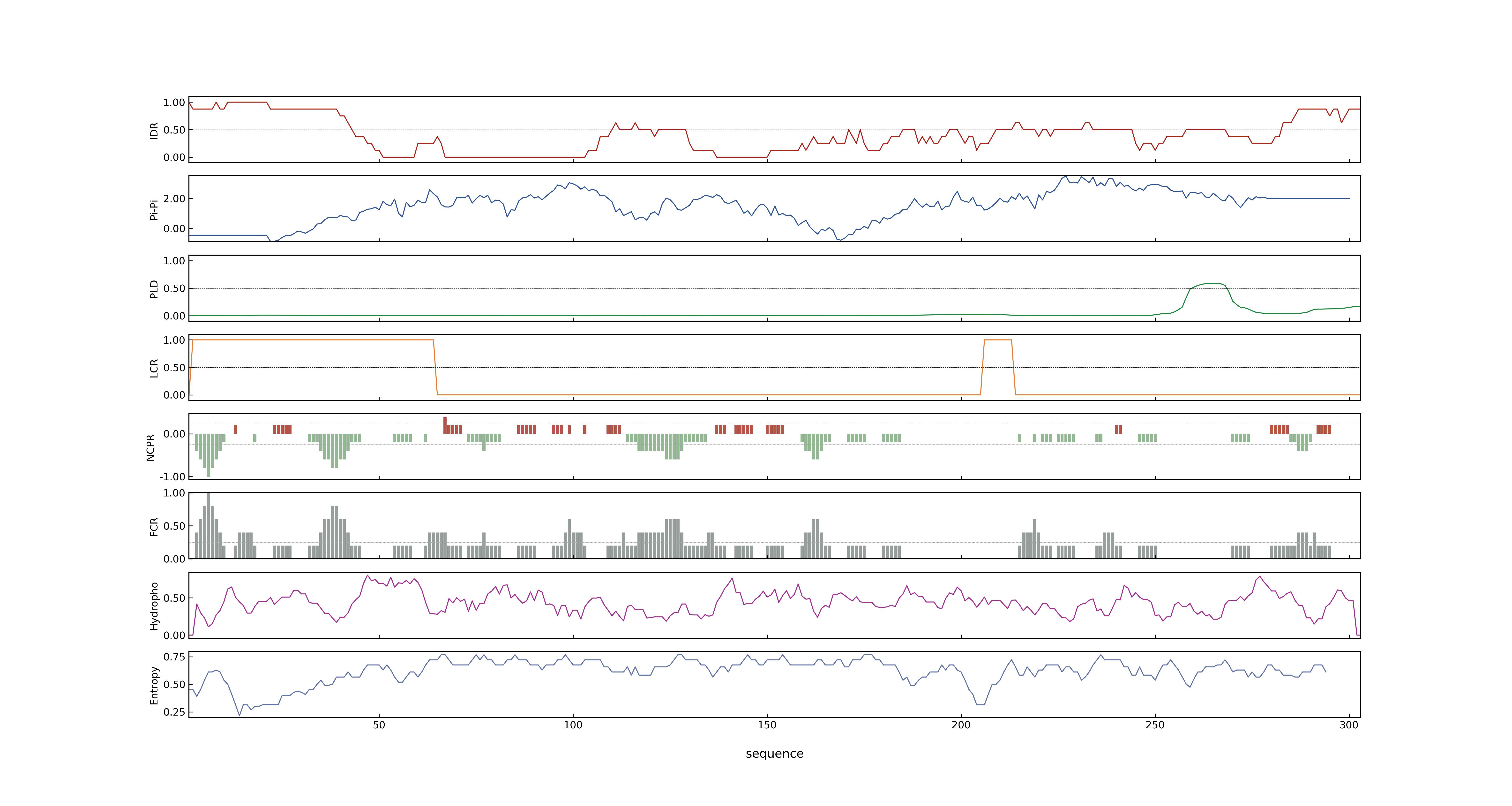Click the short LCR plateau near 210
This screenshot has height=806, width=1512.
coord(998,340)
